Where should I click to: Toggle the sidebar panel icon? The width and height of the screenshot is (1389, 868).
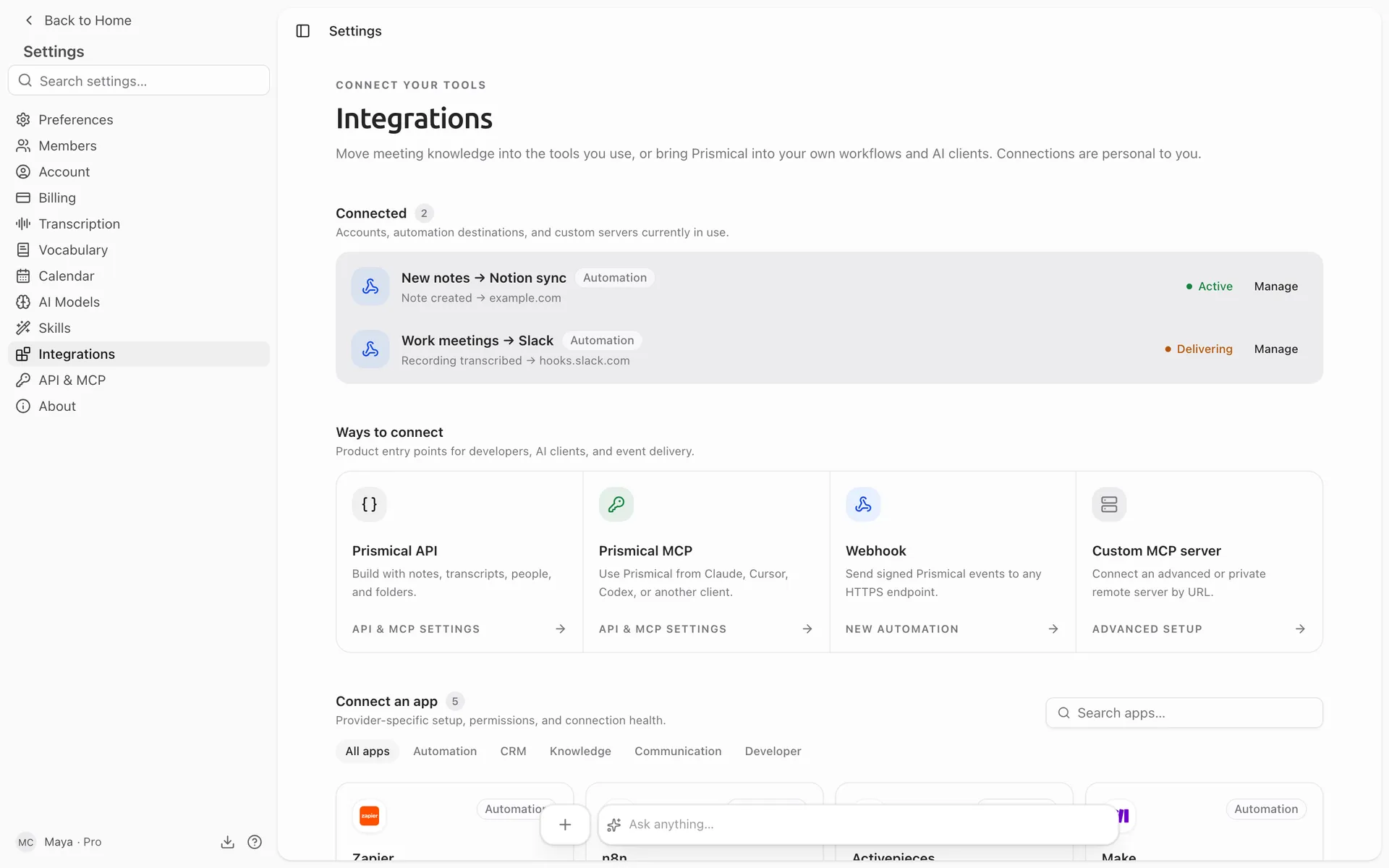302,31
